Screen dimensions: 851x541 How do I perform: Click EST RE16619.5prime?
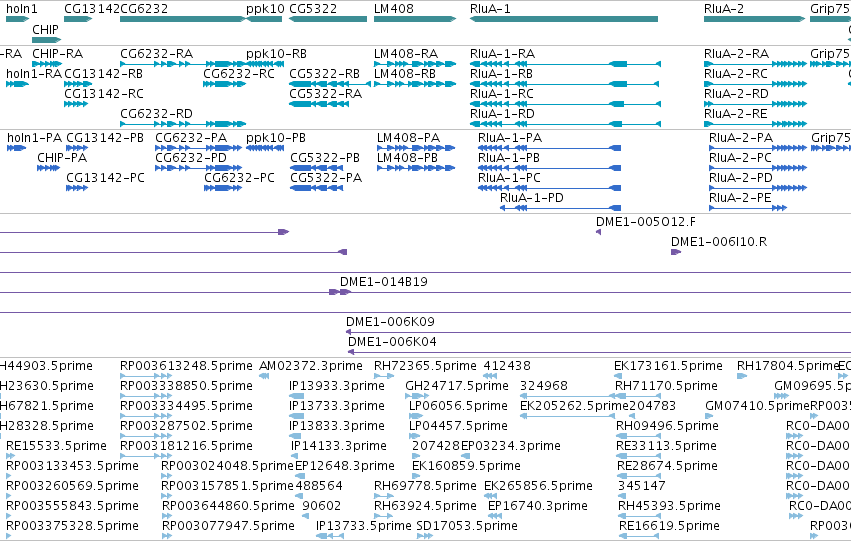pos(639,536)
